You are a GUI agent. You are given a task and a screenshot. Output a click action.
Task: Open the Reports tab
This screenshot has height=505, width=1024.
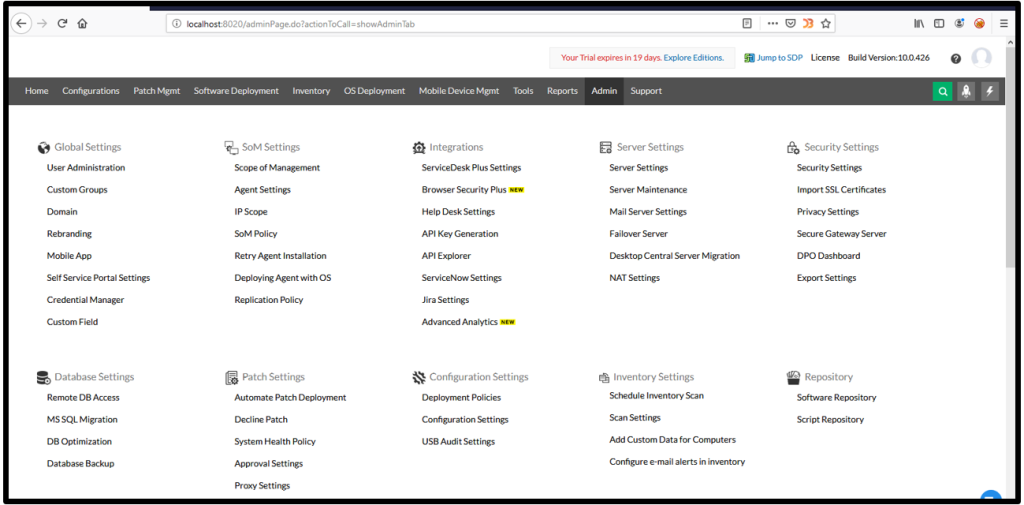pyautogui.click(x=562, y=91)
